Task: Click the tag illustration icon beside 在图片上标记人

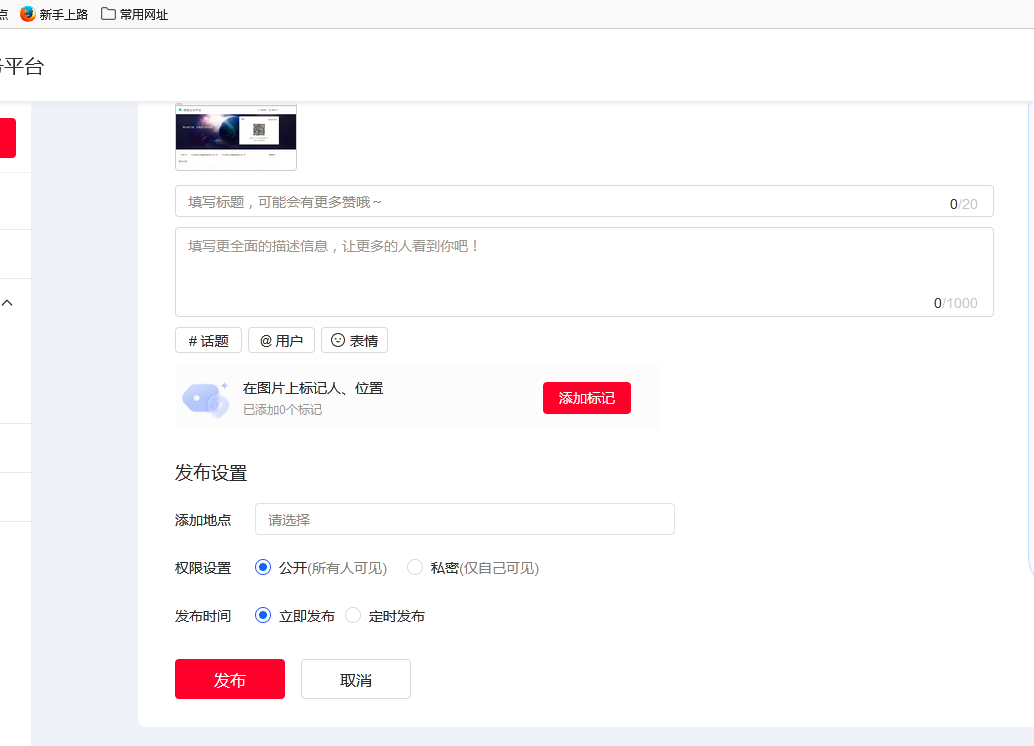Action: pyautogui.click(x=204, y=397)
